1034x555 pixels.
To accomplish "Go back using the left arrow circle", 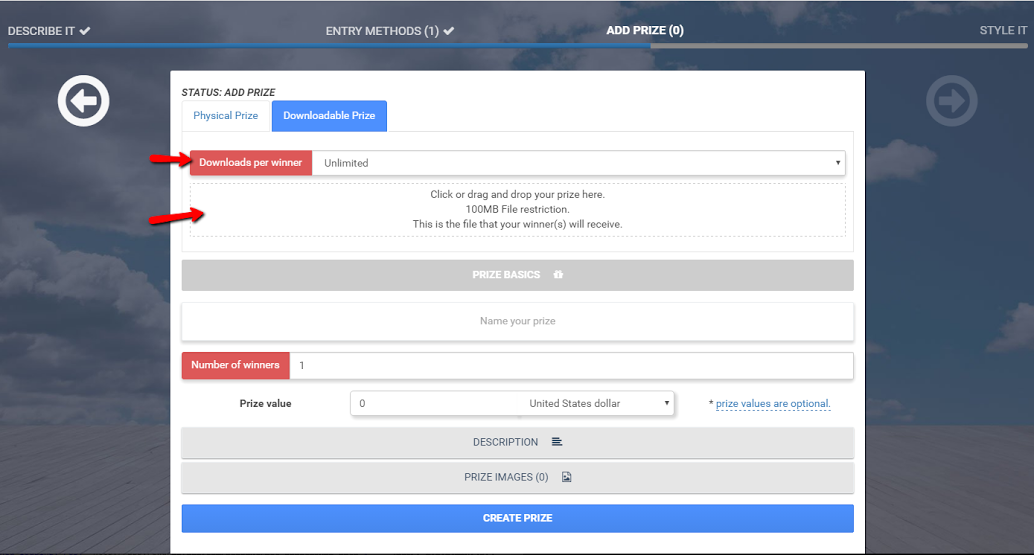I will tap(84, 101).
